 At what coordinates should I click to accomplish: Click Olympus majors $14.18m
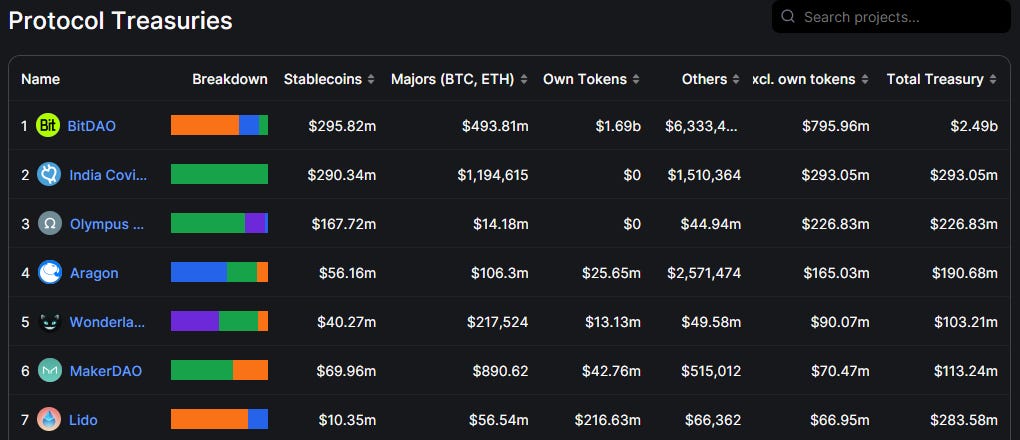point(501,225)
